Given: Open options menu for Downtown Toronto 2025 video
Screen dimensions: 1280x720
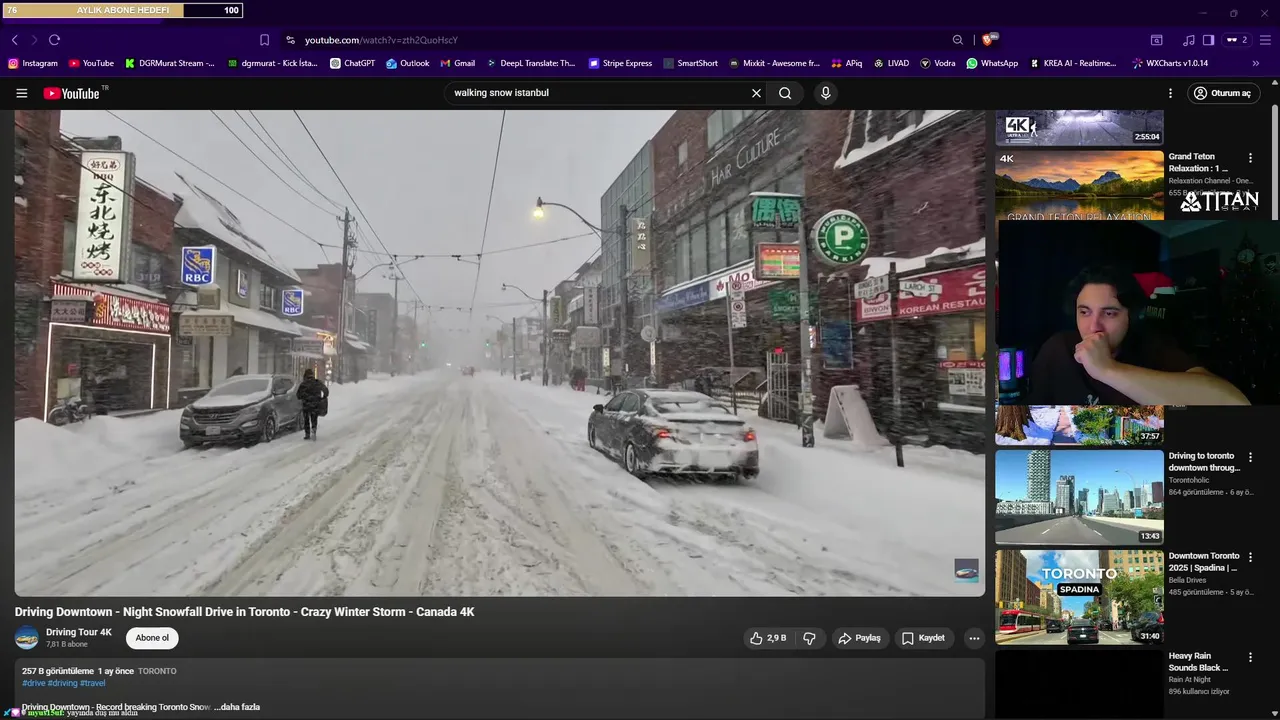Looking at the screenshot, I should [1250, 557].
